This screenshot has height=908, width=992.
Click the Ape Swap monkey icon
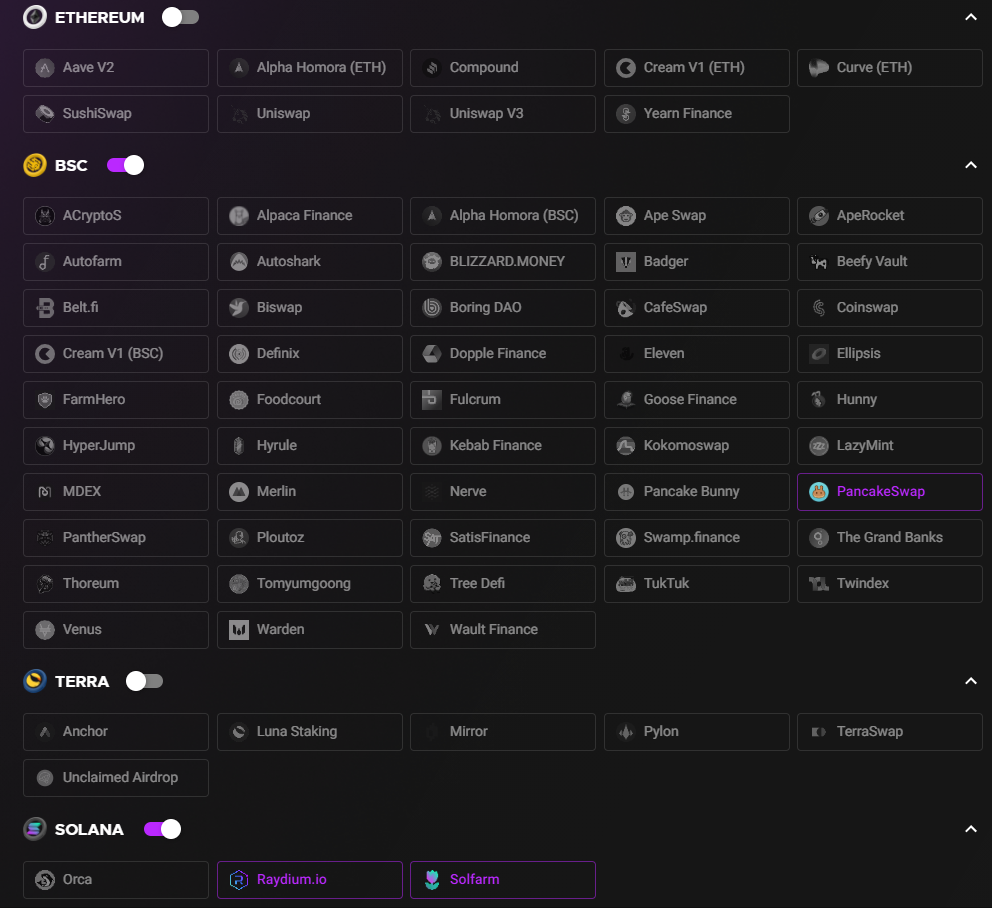click(x=626, y=216)
